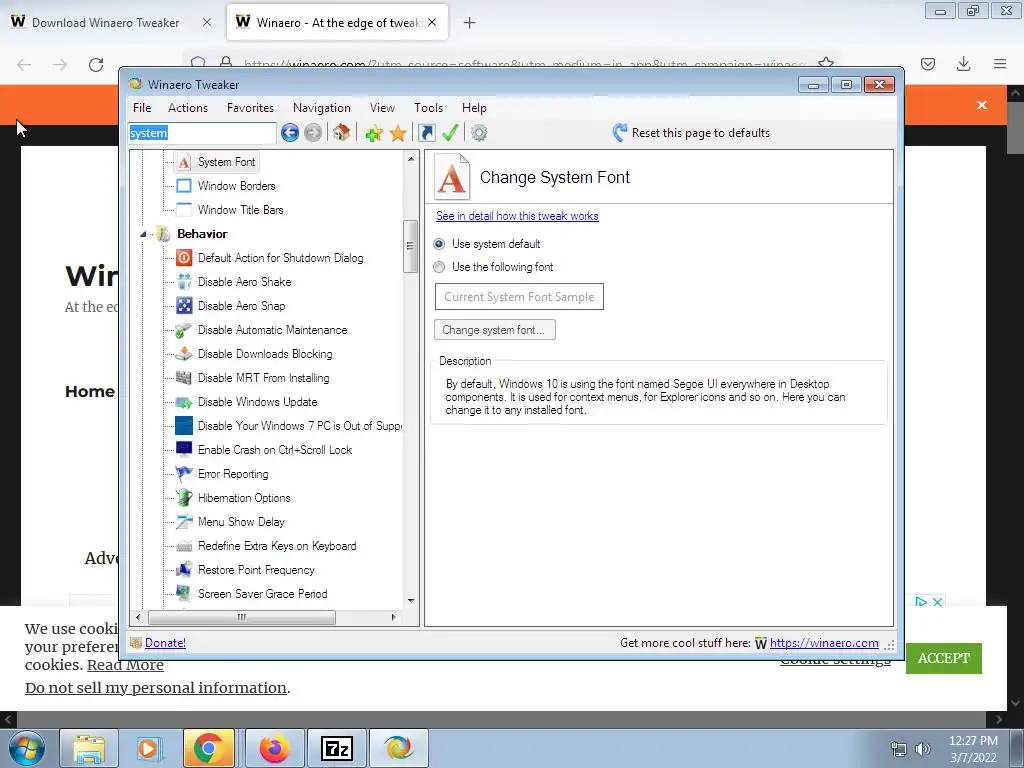Click the volume speaker tray icon
1024x768 pixels.
click(923, 749)
